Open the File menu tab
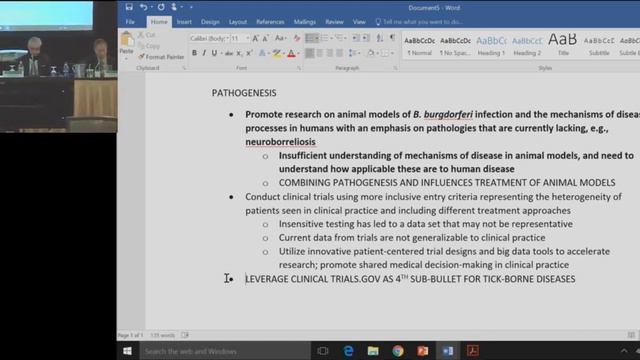This screenshot has height=360, width=640. (x=130, y=22)
